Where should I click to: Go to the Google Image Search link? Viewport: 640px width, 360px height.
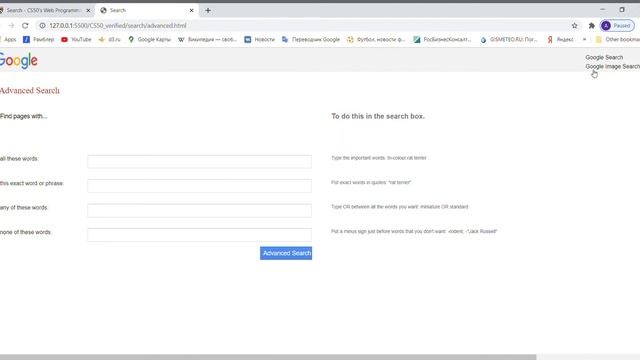tap(612, 67)
